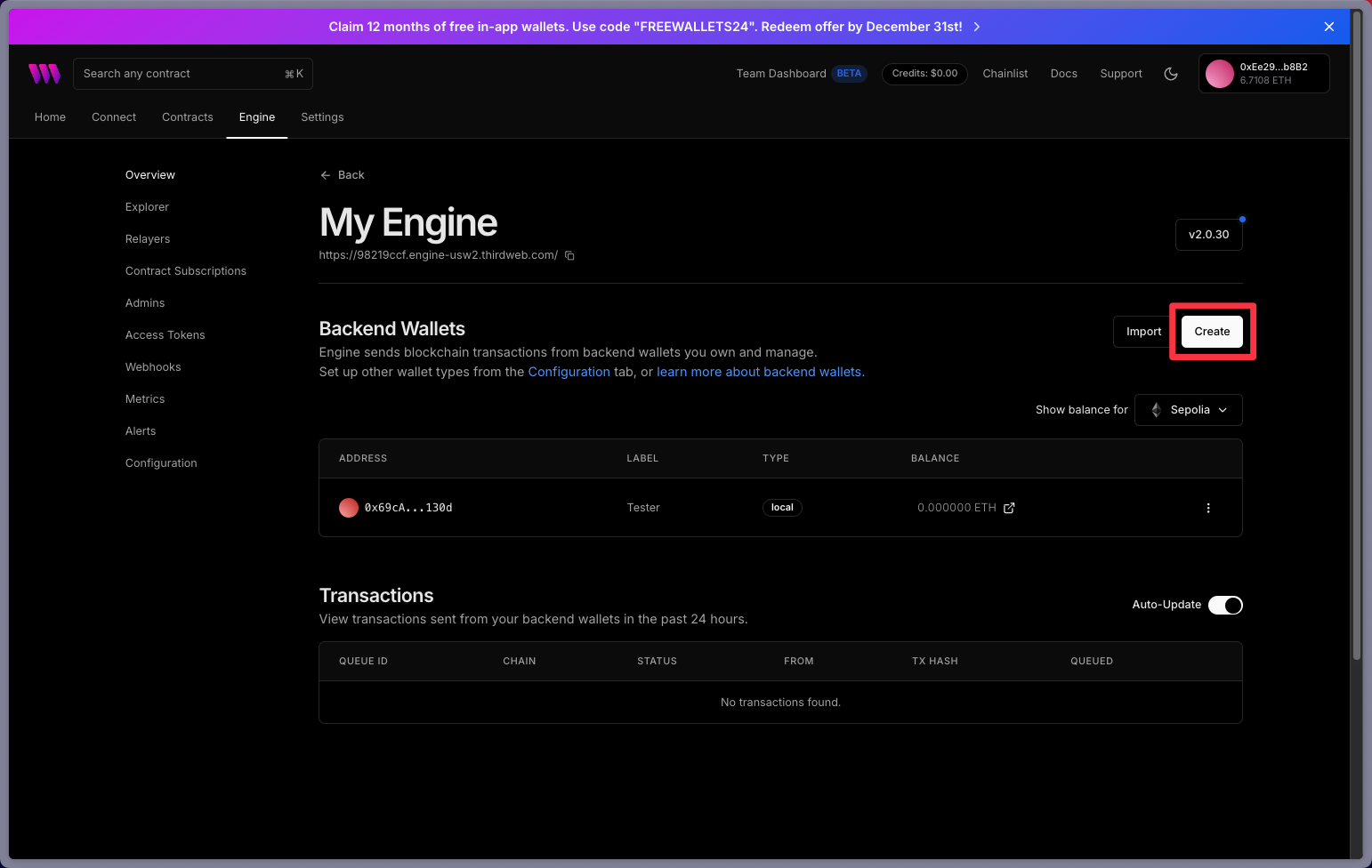Click the Back arrow icon
1372x868 pixels.
(326, 175)
